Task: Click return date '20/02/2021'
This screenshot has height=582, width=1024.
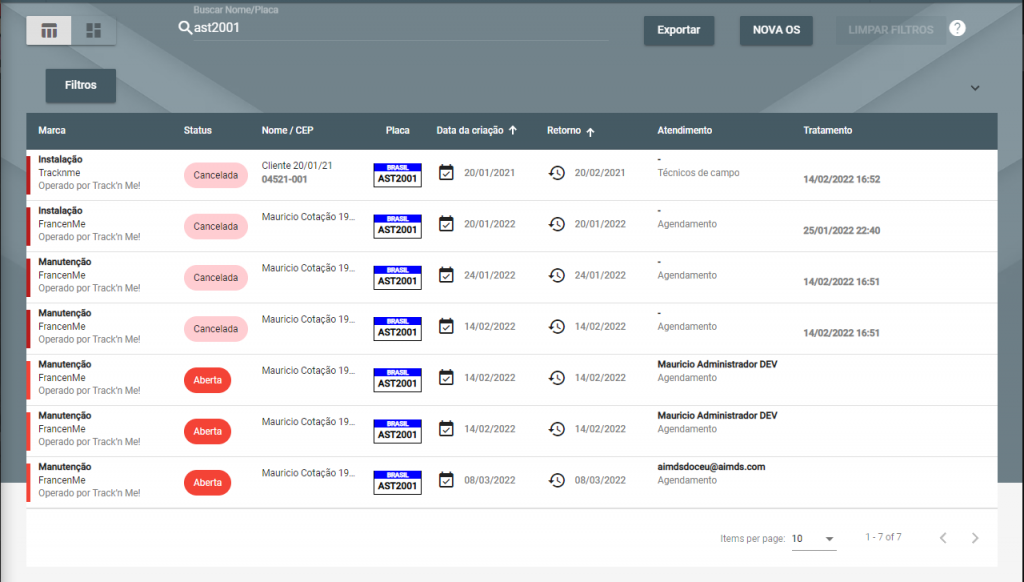Action: [600, 172]
